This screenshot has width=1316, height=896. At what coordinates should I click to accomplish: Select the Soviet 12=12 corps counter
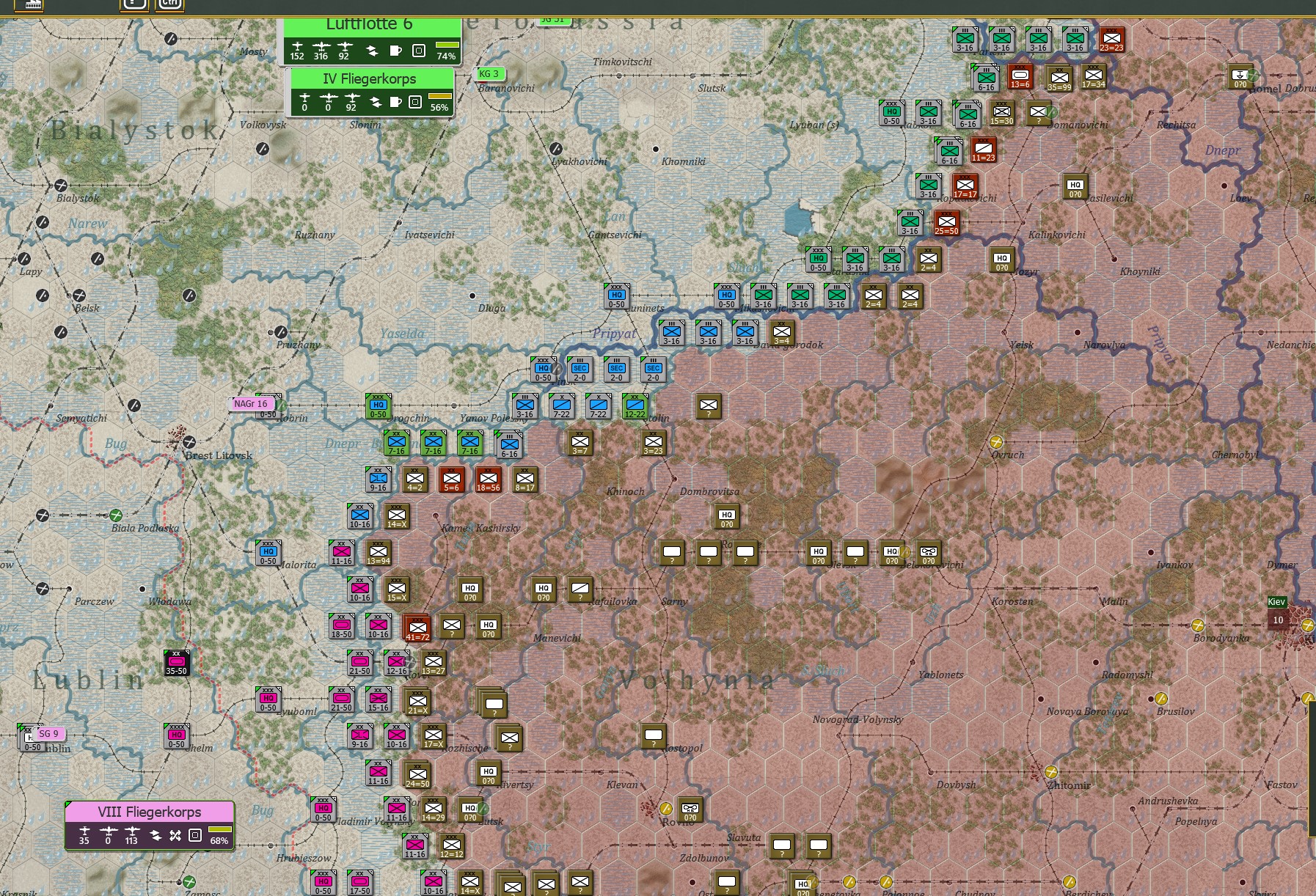click(x=451, y=846)
